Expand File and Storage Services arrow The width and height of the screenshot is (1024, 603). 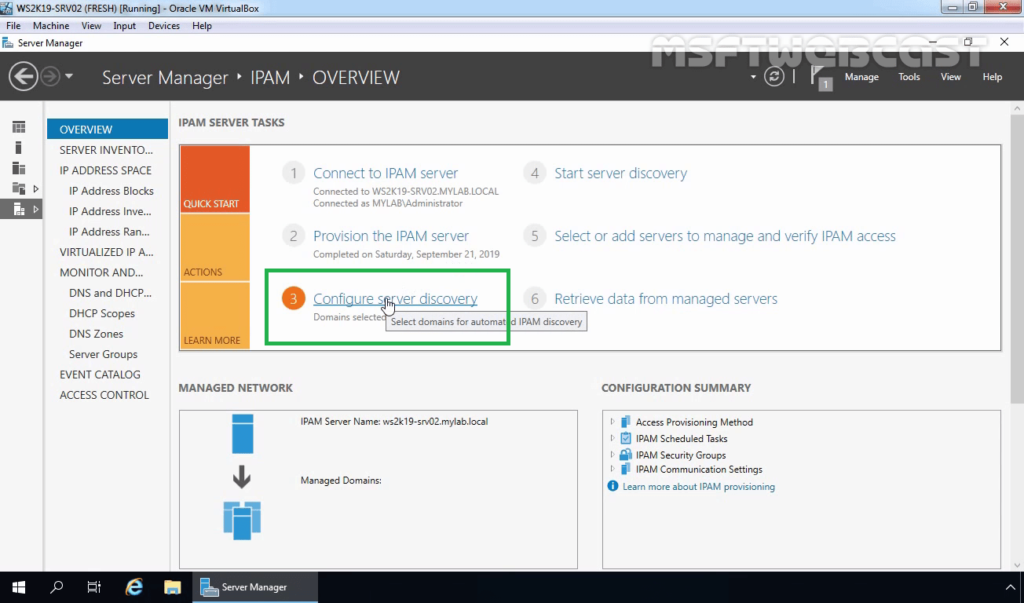pos(36,189)
